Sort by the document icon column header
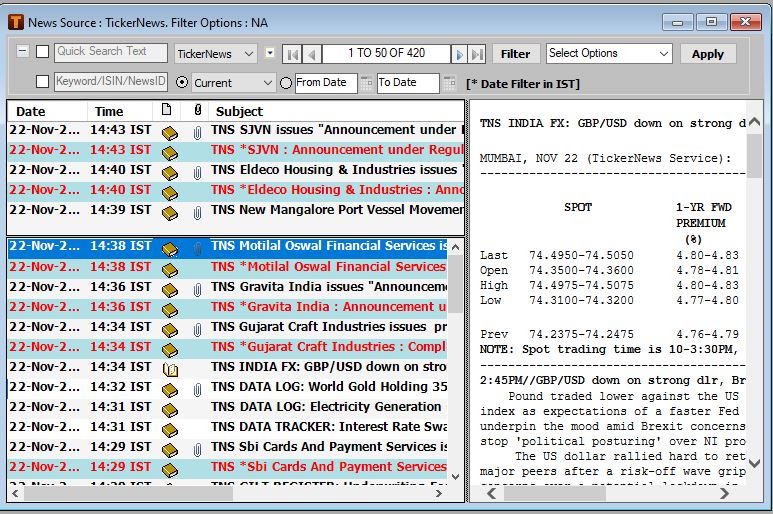 click(167, 109)
